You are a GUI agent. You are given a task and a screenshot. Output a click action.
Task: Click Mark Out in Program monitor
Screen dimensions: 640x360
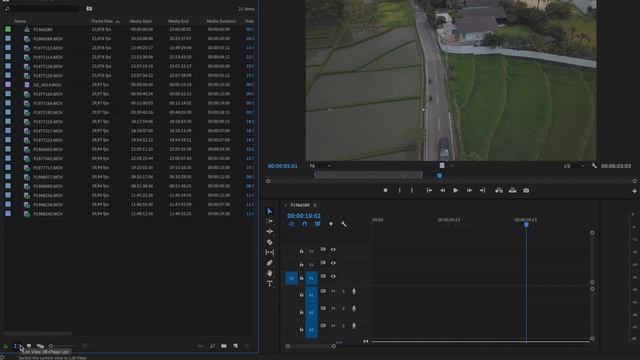click(x=412, y=190)
